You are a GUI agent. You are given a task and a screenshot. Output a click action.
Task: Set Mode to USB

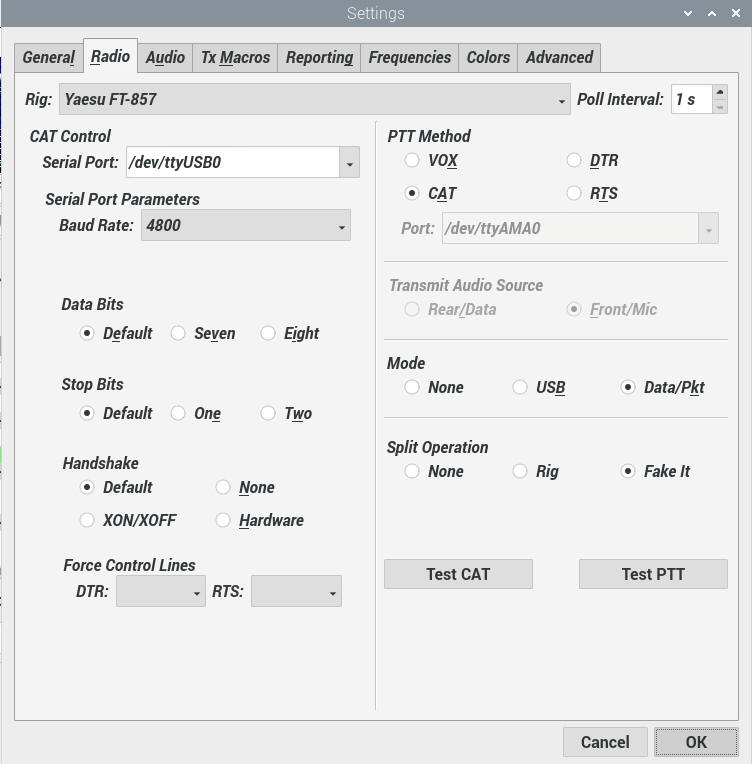(x=520, y=388)
